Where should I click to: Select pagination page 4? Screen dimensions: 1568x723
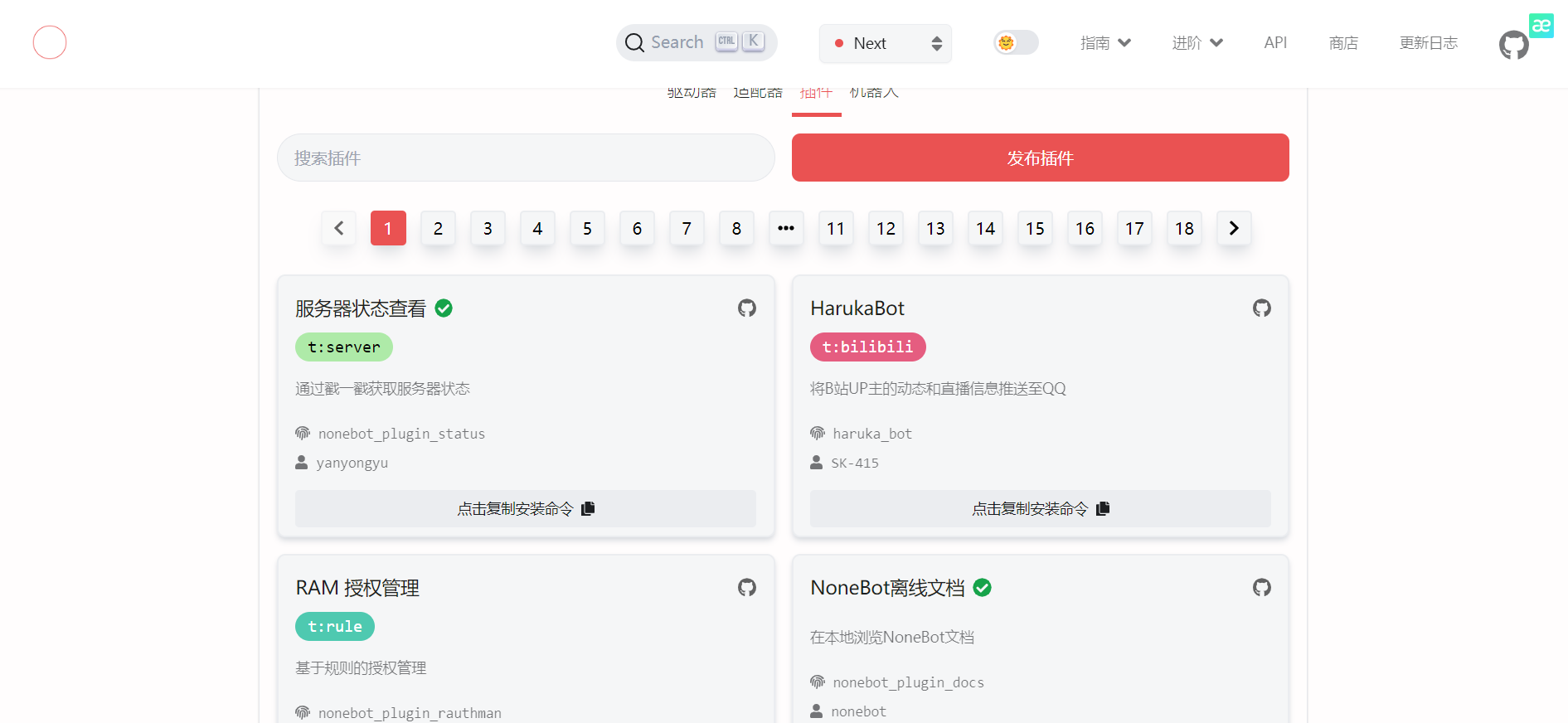pyautogui.click(x=537, y=228)
